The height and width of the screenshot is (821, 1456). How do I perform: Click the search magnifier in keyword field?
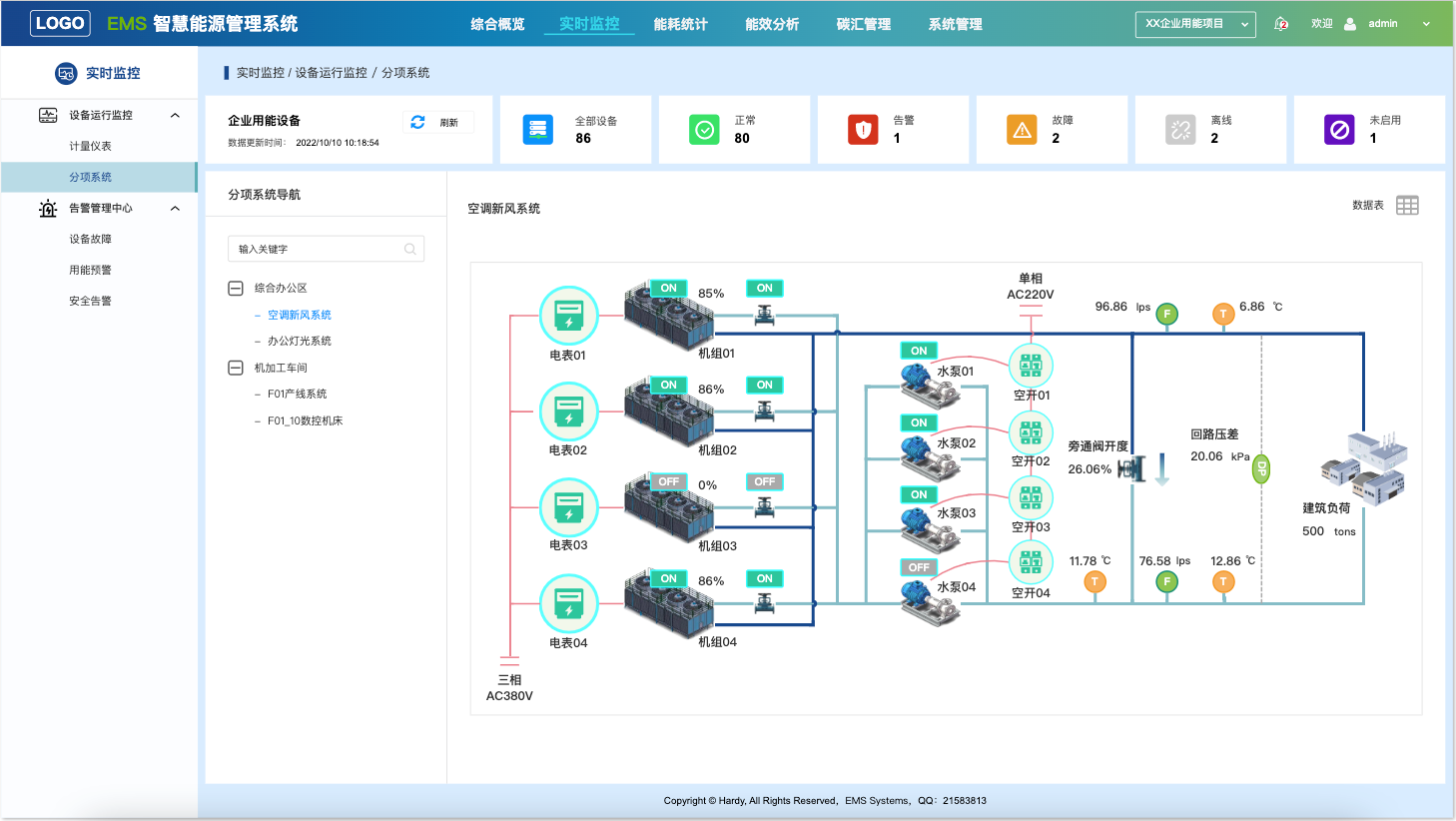(410, 250)
